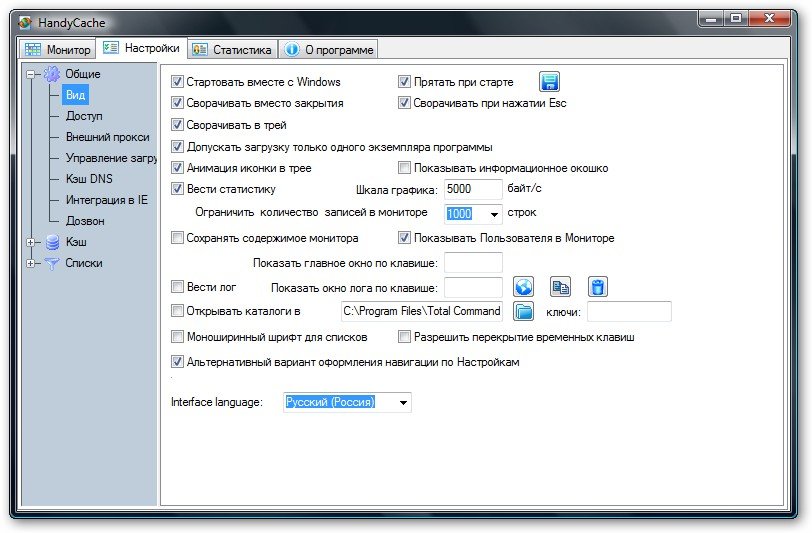812x533 pixels.
Task: Enable Сохранять содержимое монитора checkbox
Action: (178, 238)
